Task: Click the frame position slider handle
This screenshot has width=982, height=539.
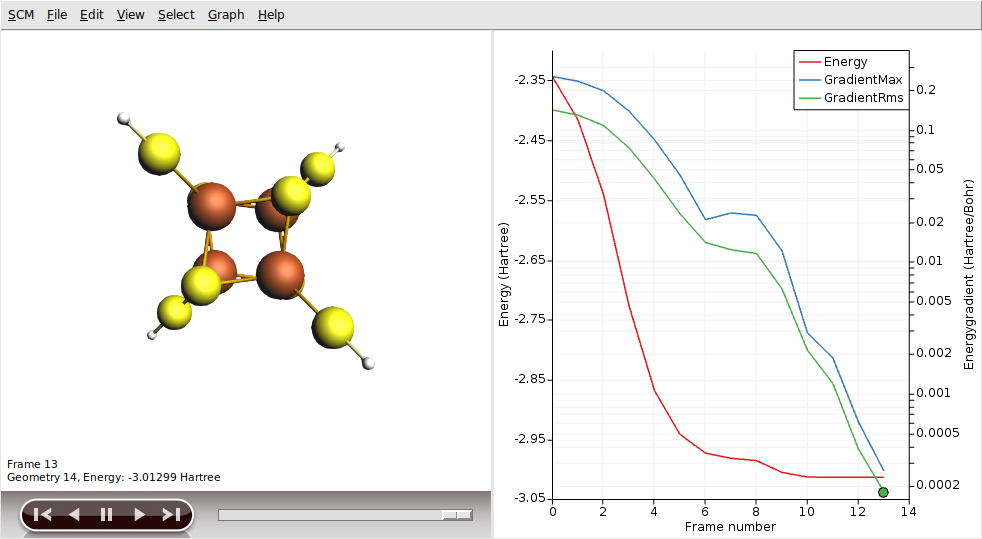Action: coord(457,515)
